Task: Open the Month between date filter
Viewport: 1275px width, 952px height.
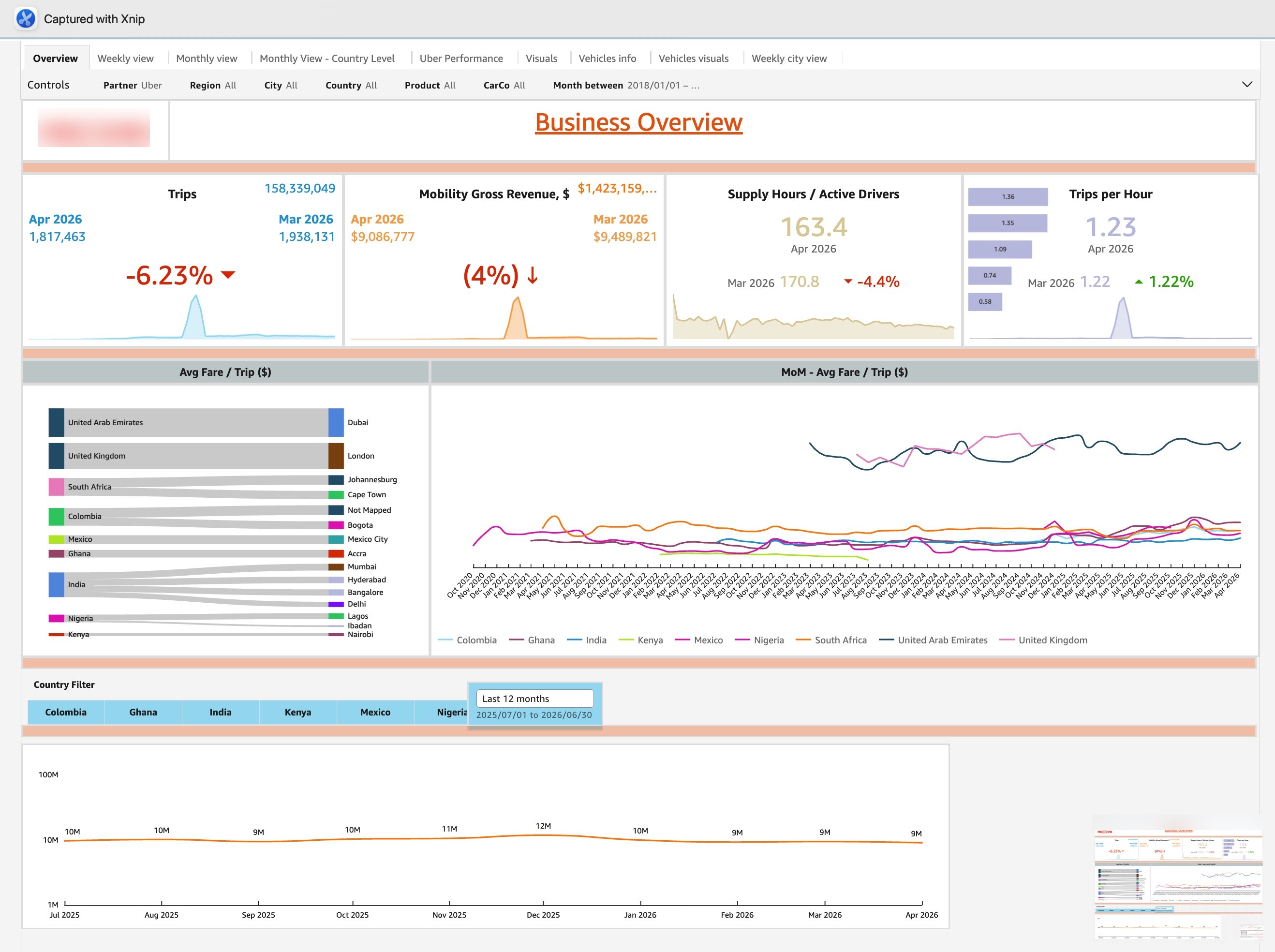Action: tap(627, 85)
